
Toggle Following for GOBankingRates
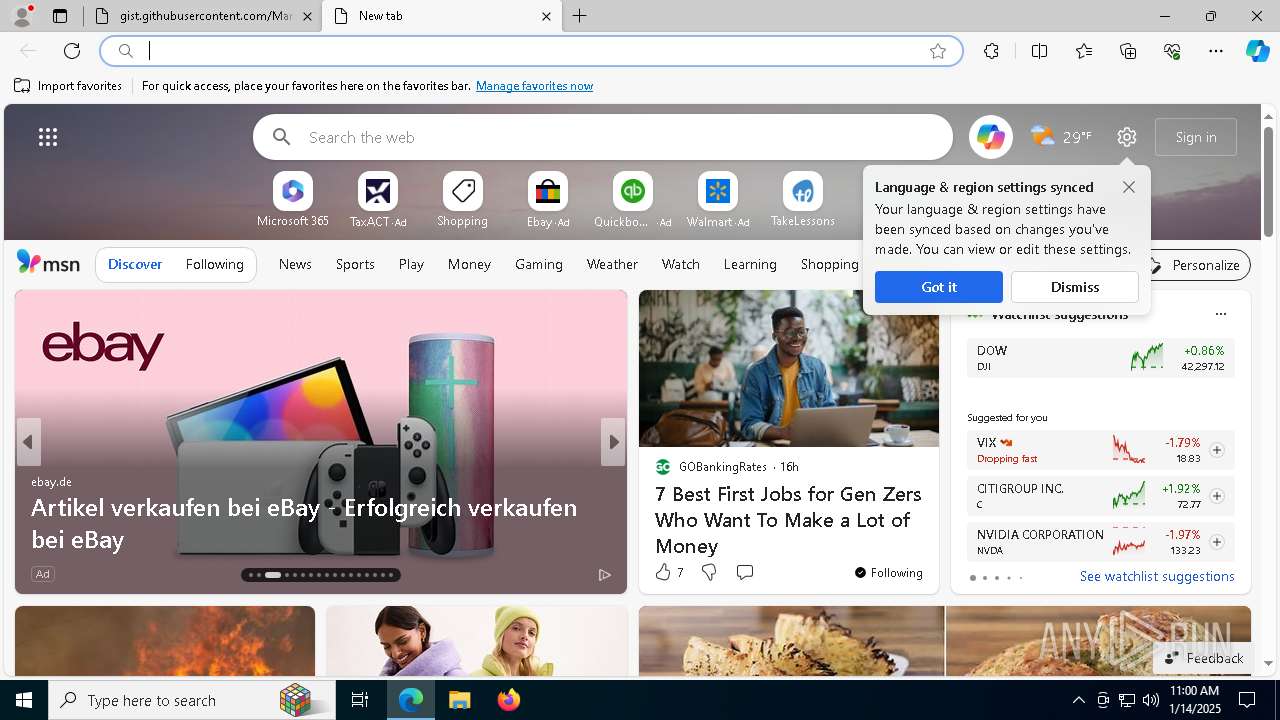[x=888, y=573]
